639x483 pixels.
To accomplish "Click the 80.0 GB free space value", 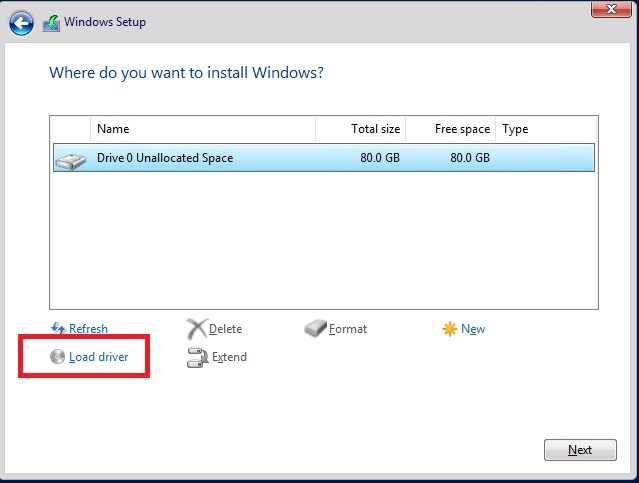I will (470, 158).
